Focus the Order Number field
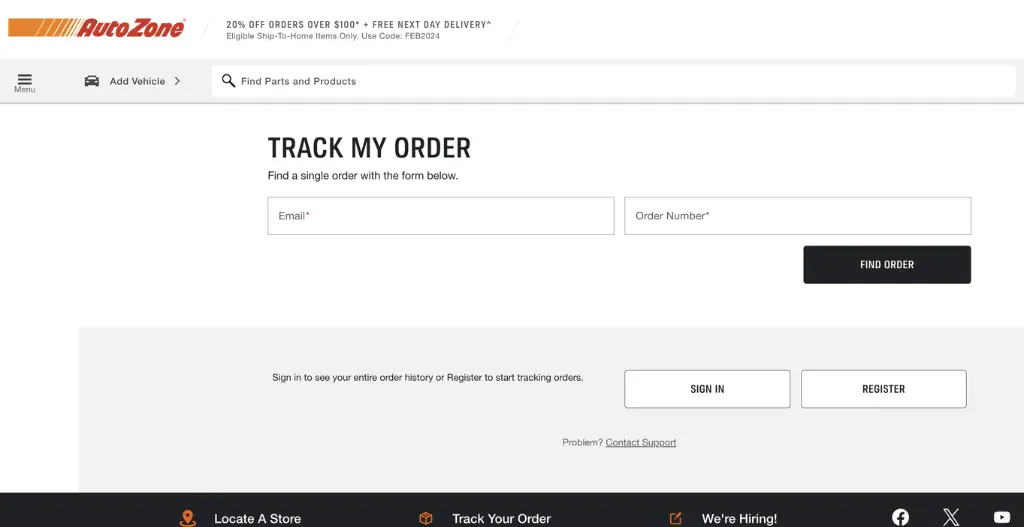The height and width of the screenshot is (527, 1024). coord(797,216)
